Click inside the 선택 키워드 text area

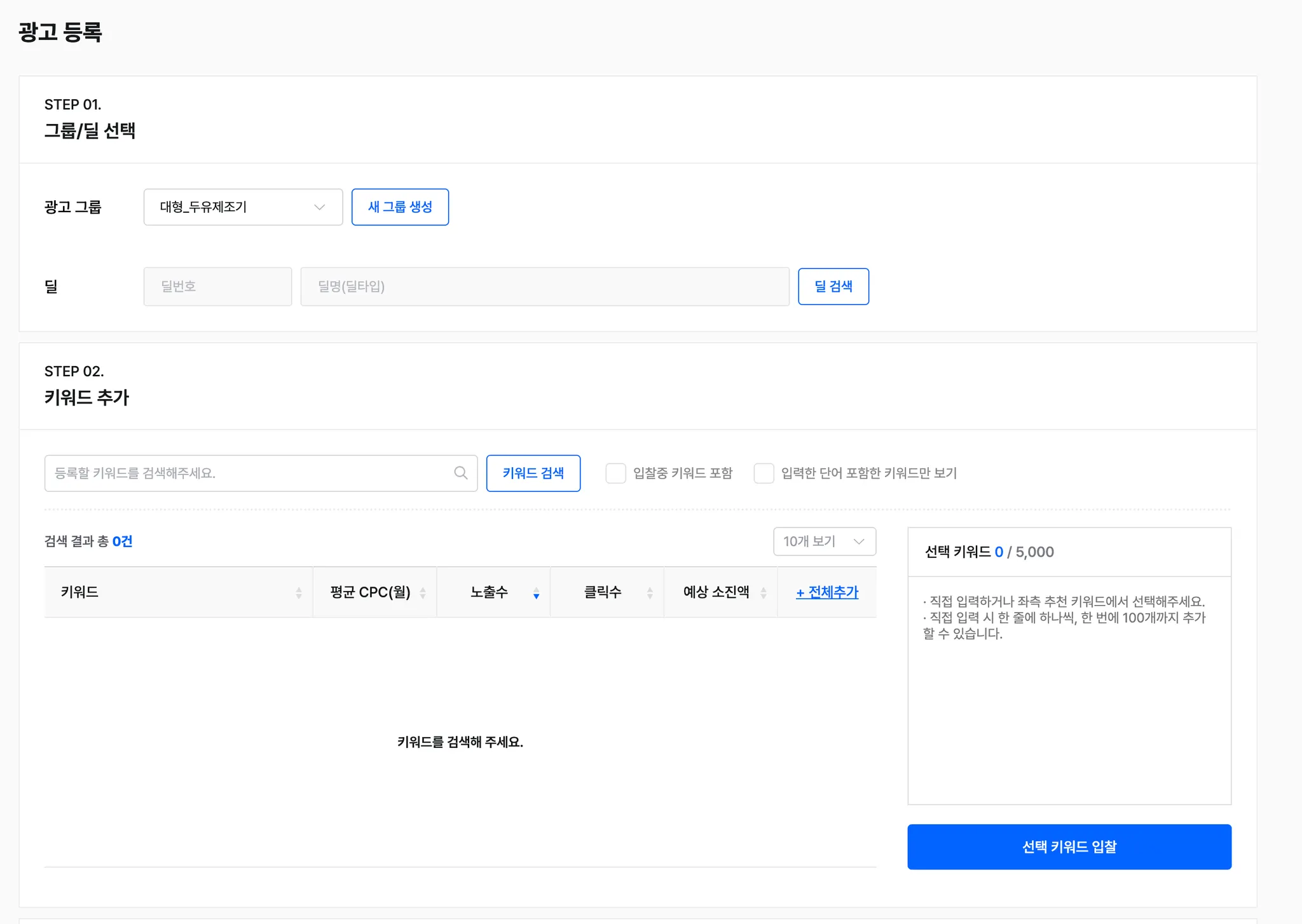[1069, 718]
